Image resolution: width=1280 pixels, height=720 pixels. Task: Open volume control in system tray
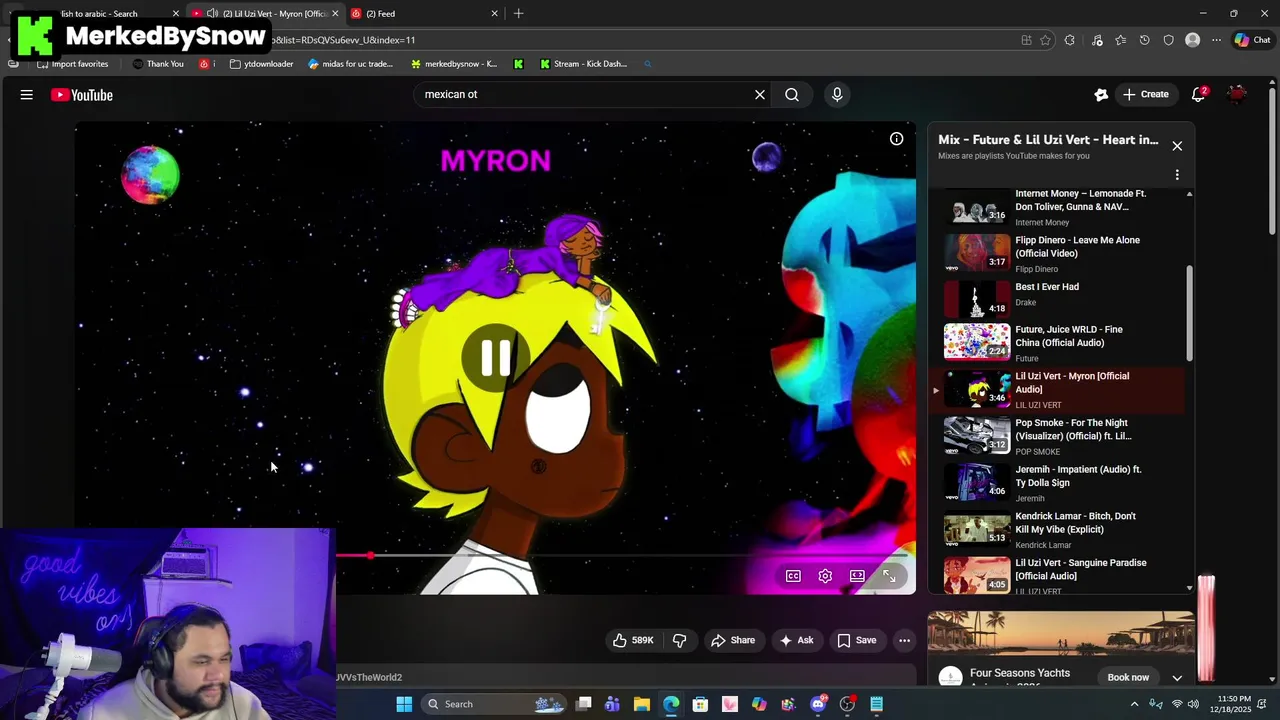(1193, 704)
